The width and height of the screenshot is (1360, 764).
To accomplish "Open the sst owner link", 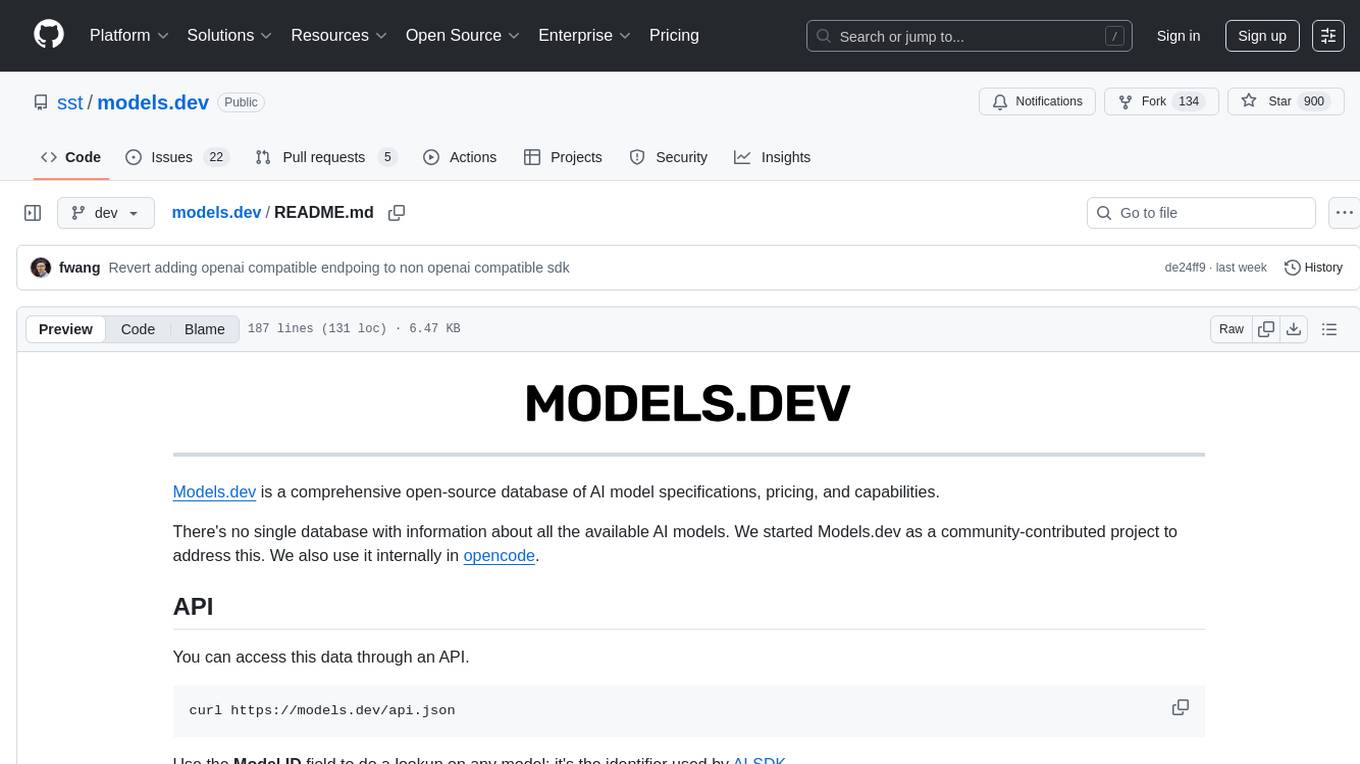I will (x=70, y=102).
